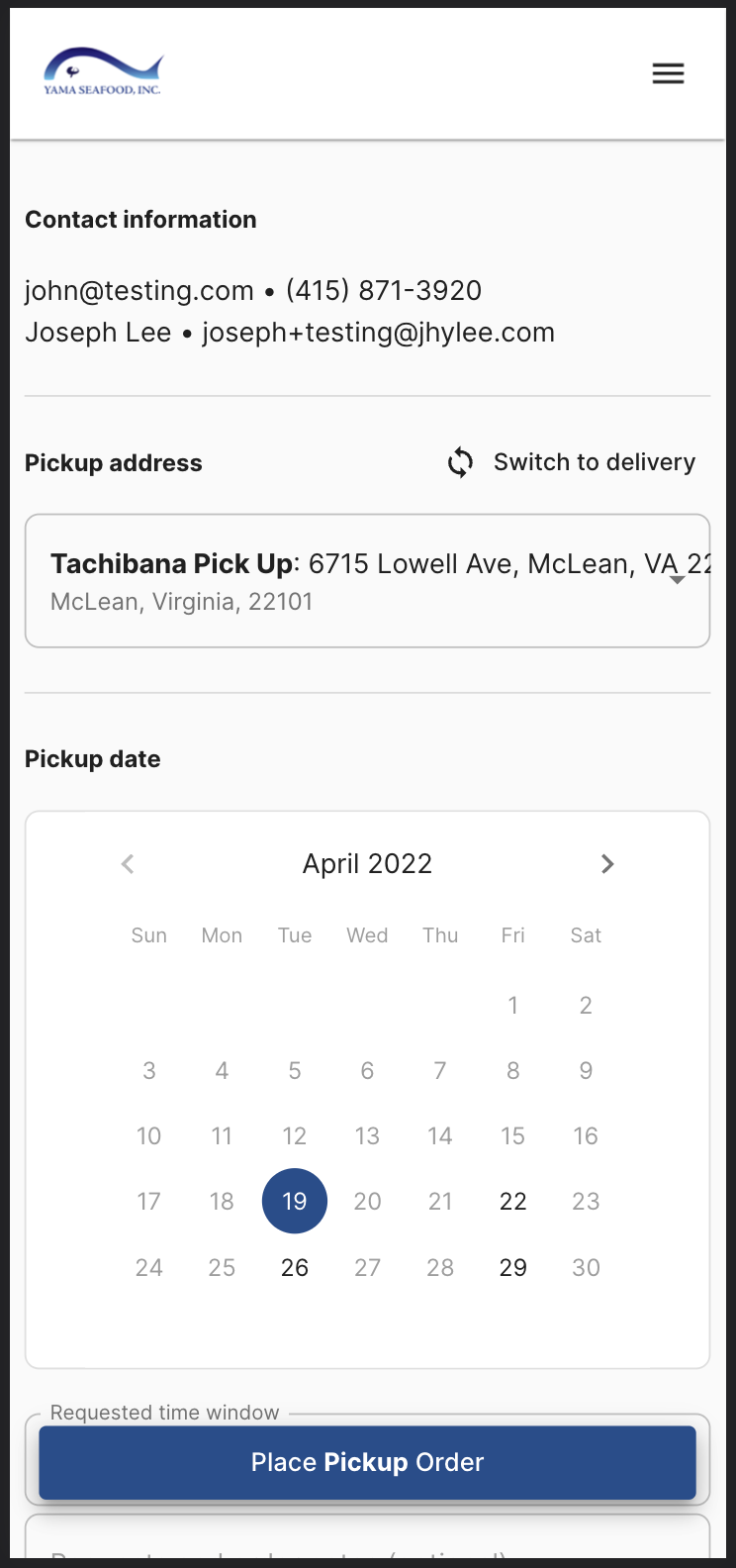
Task: Go to next month in calendar
Action: coord(607,864)
